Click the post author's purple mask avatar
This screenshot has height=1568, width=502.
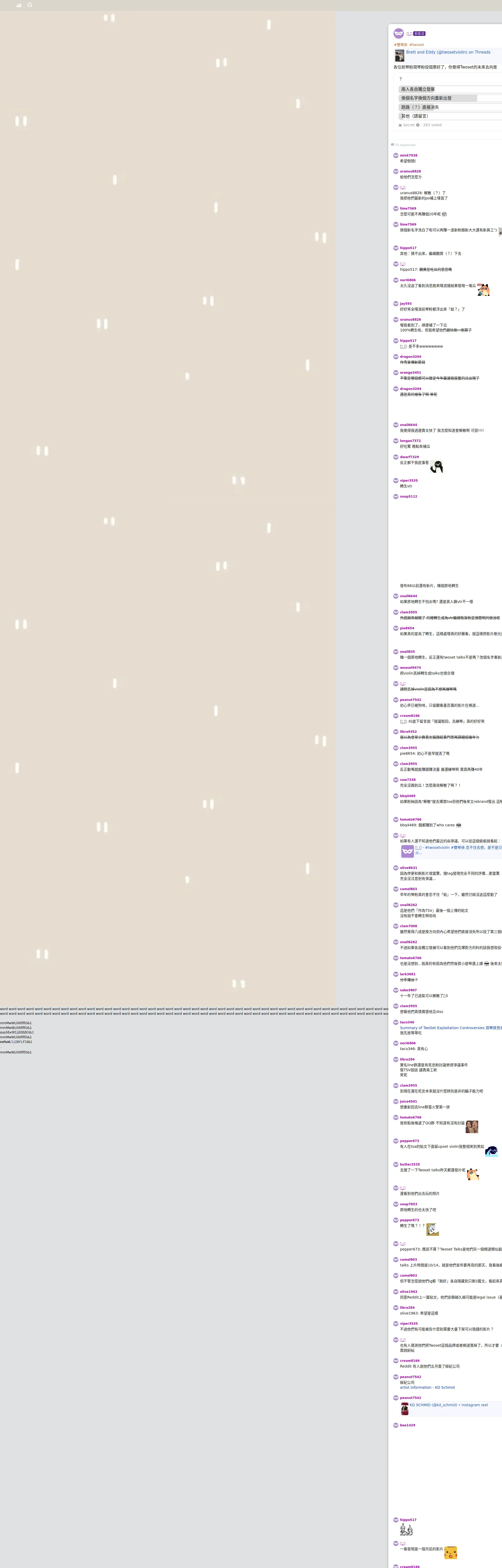pyautogui.click(x=398, y=33)
